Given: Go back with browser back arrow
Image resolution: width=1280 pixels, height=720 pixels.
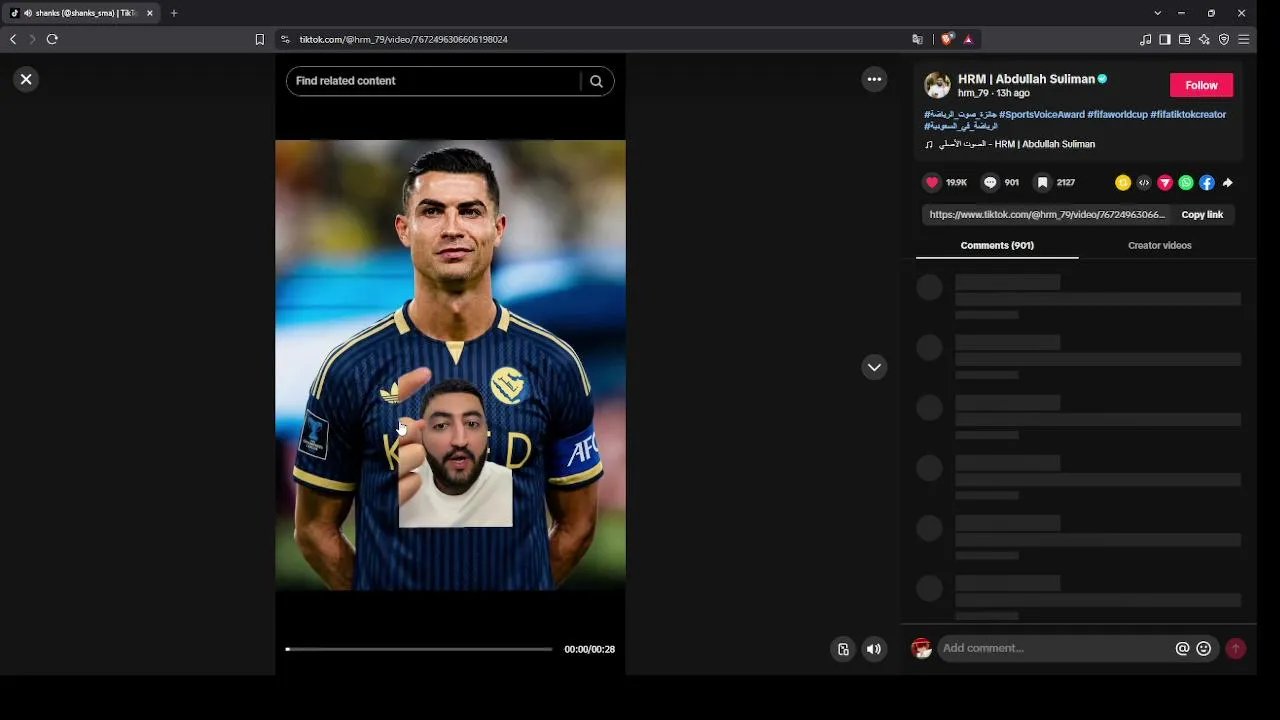Looking at the screenshot, I should [x=13, y=39].
